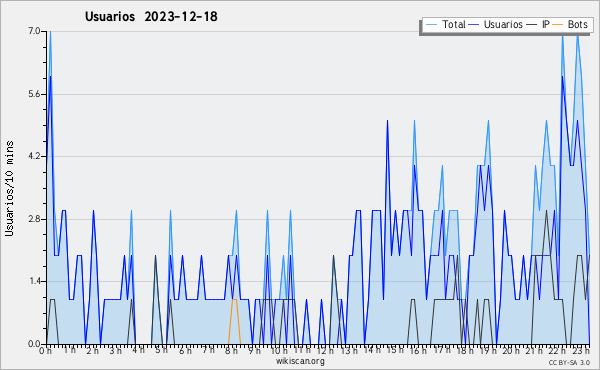Click the y-axis value 7.0
600x370 pixels.
(34, 31)
